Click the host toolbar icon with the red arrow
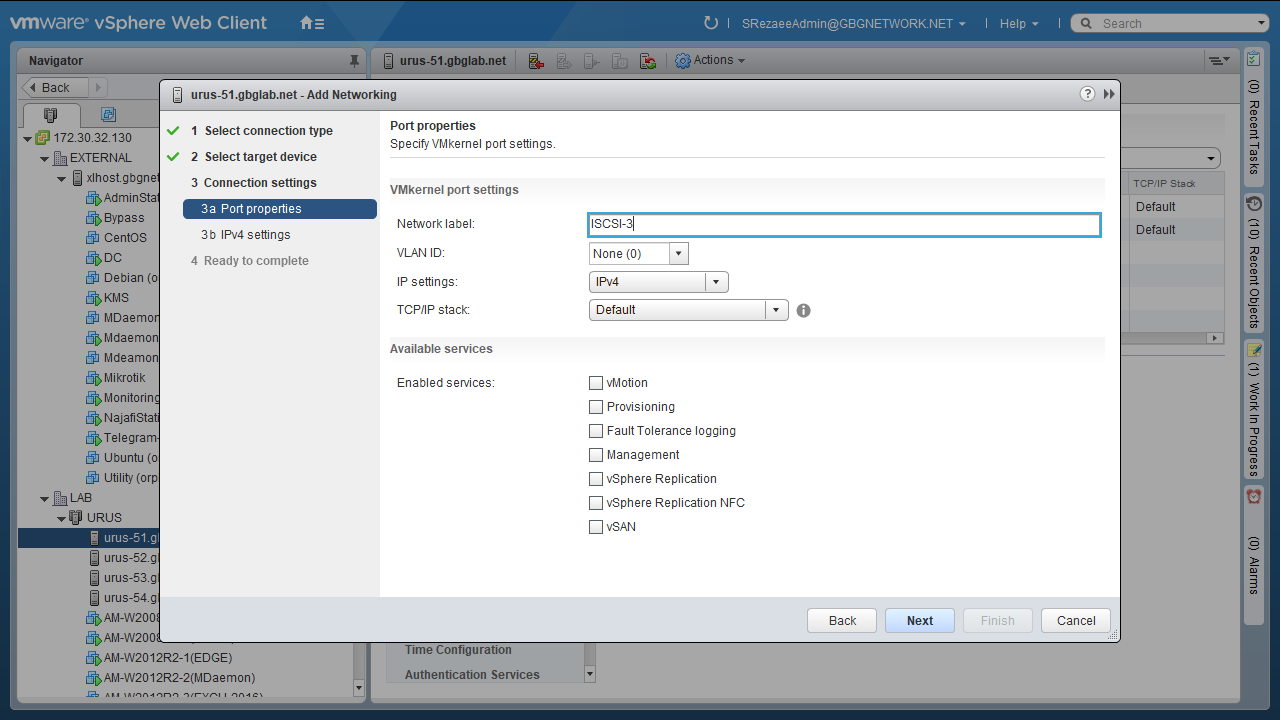 [x=536, y=61]
